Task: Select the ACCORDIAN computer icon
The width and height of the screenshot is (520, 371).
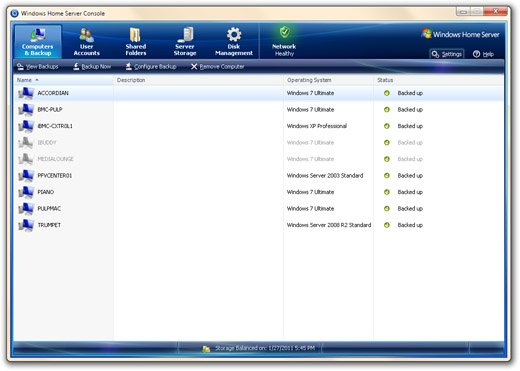Action: pyautogui.click(x=26, y=93)
